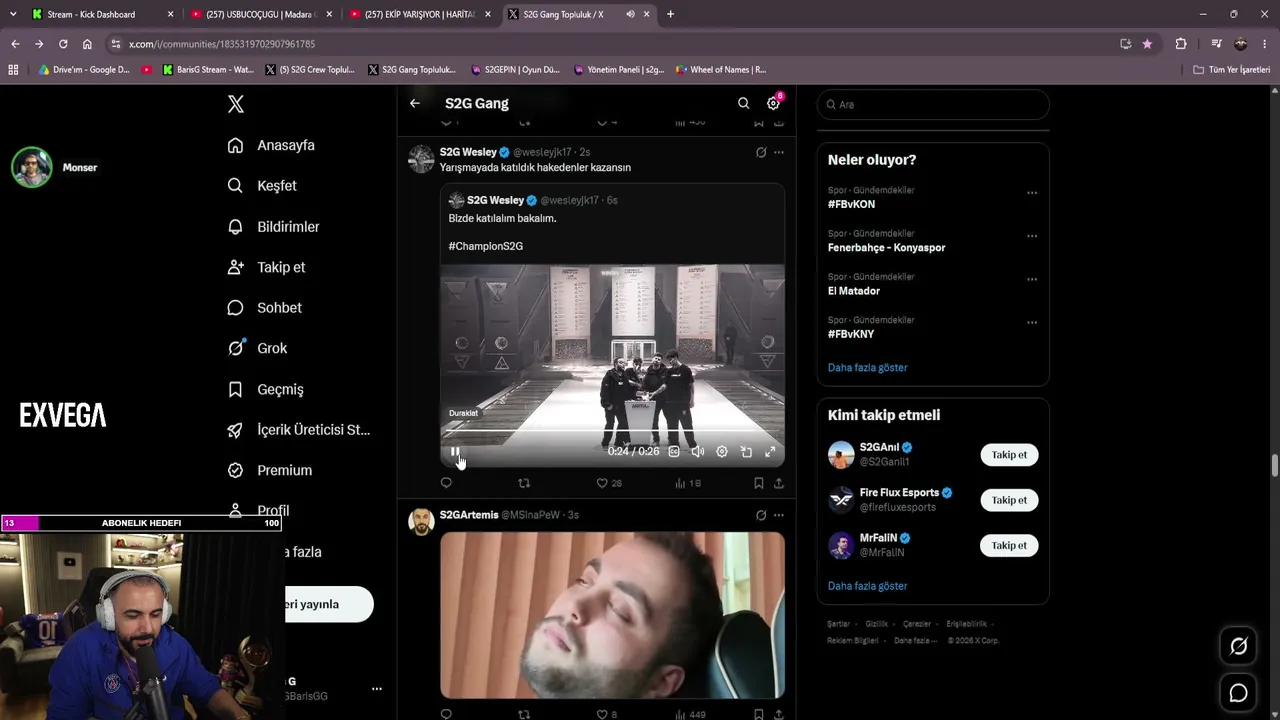Click the Ara search field
This screenshot has width=1280, height=720.
(933, 104)
